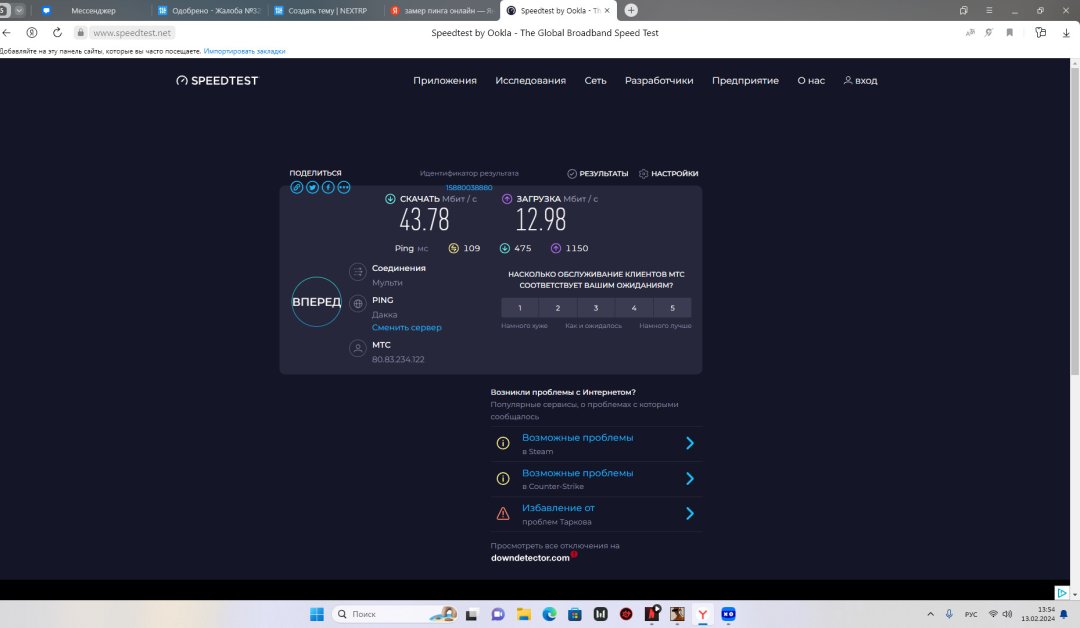
Task: Open clock 13:54 date panel
Action: pos(1038,614)
